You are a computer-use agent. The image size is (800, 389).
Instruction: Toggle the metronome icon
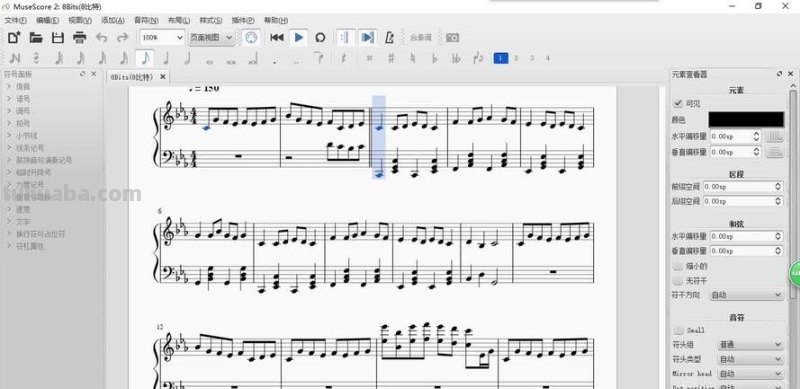pyautogui.click(x=390, y=37)
